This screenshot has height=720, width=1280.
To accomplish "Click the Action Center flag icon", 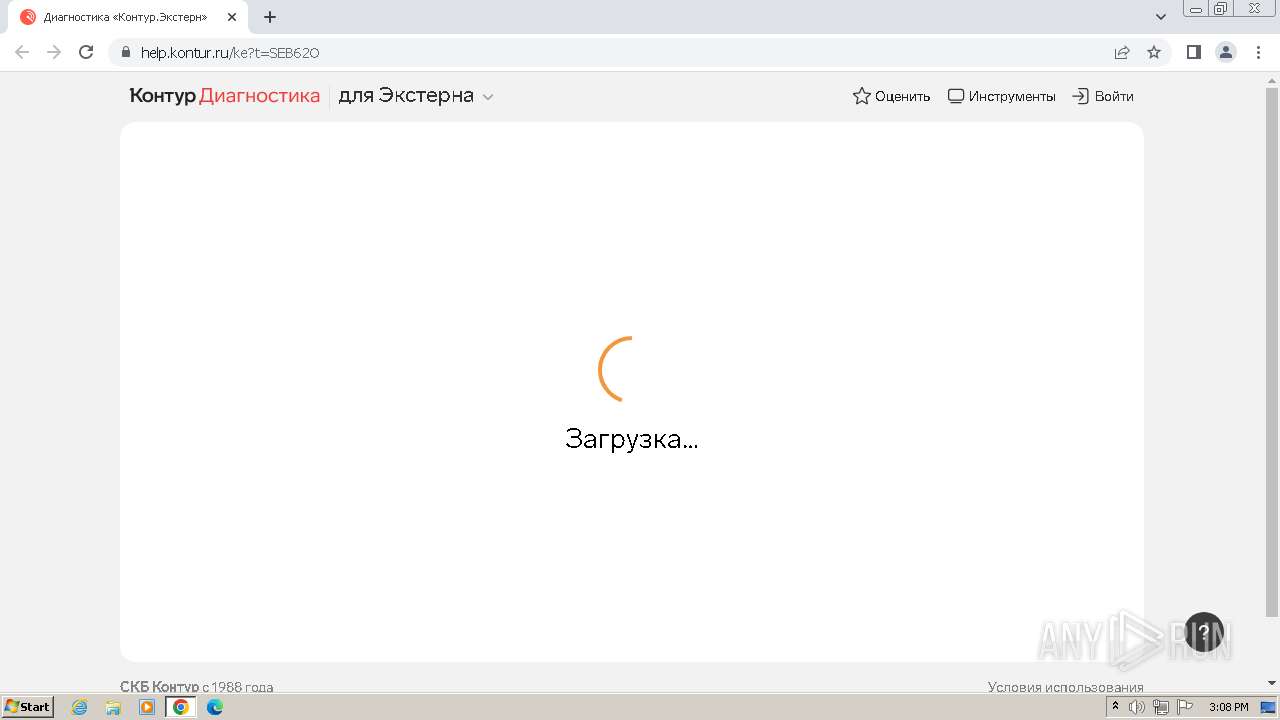I will coord(1185,707).
